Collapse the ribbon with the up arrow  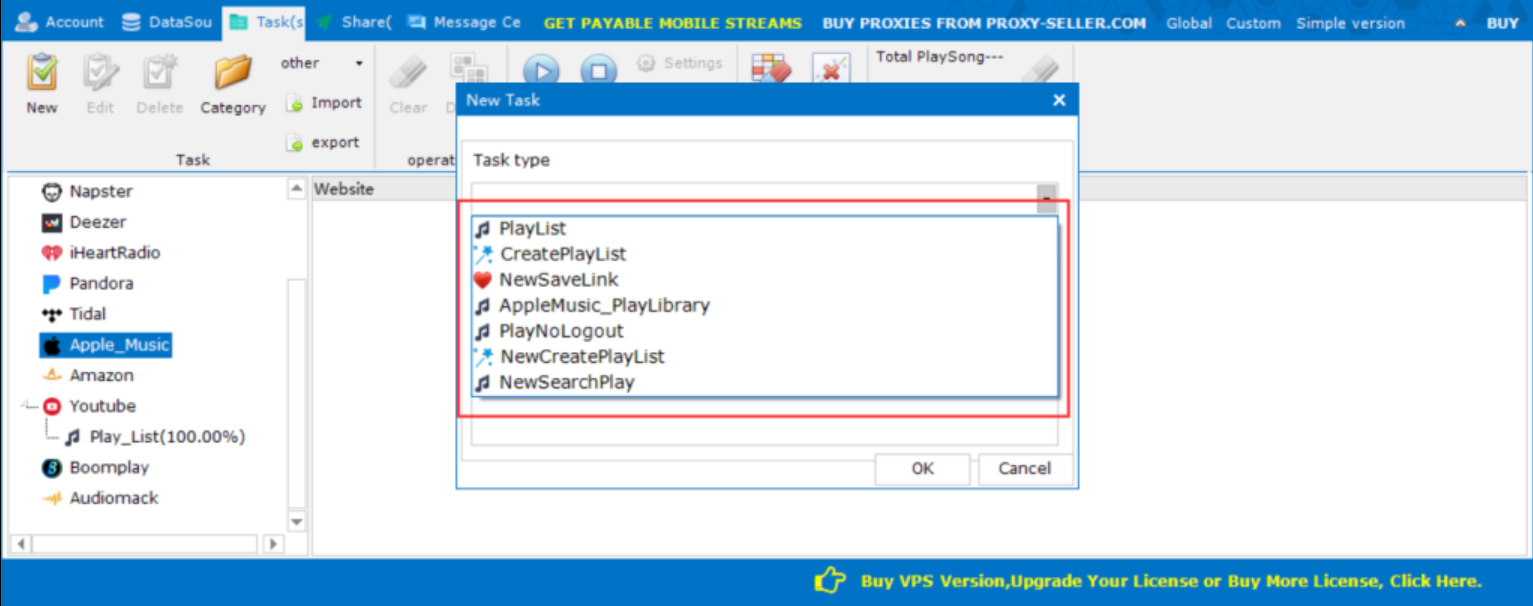tap(1461, 23)
